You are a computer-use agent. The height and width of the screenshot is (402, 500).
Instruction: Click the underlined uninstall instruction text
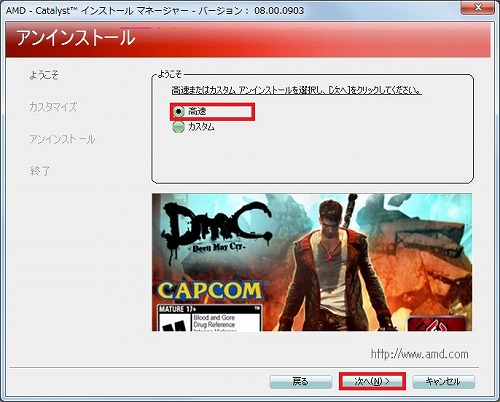(297, 90)
